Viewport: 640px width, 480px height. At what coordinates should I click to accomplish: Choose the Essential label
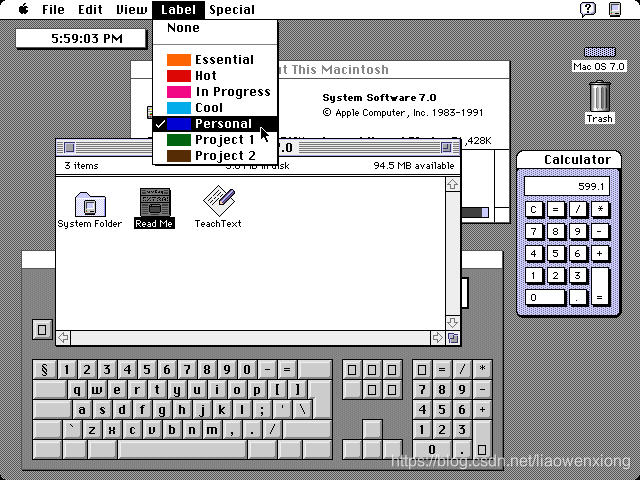(215, 60)
